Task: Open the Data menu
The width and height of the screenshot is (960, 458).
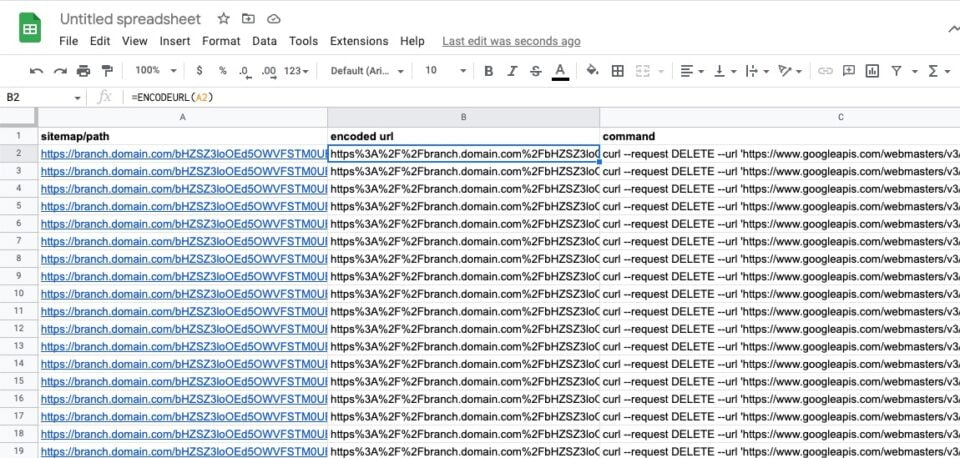Action: pos(264,41)
